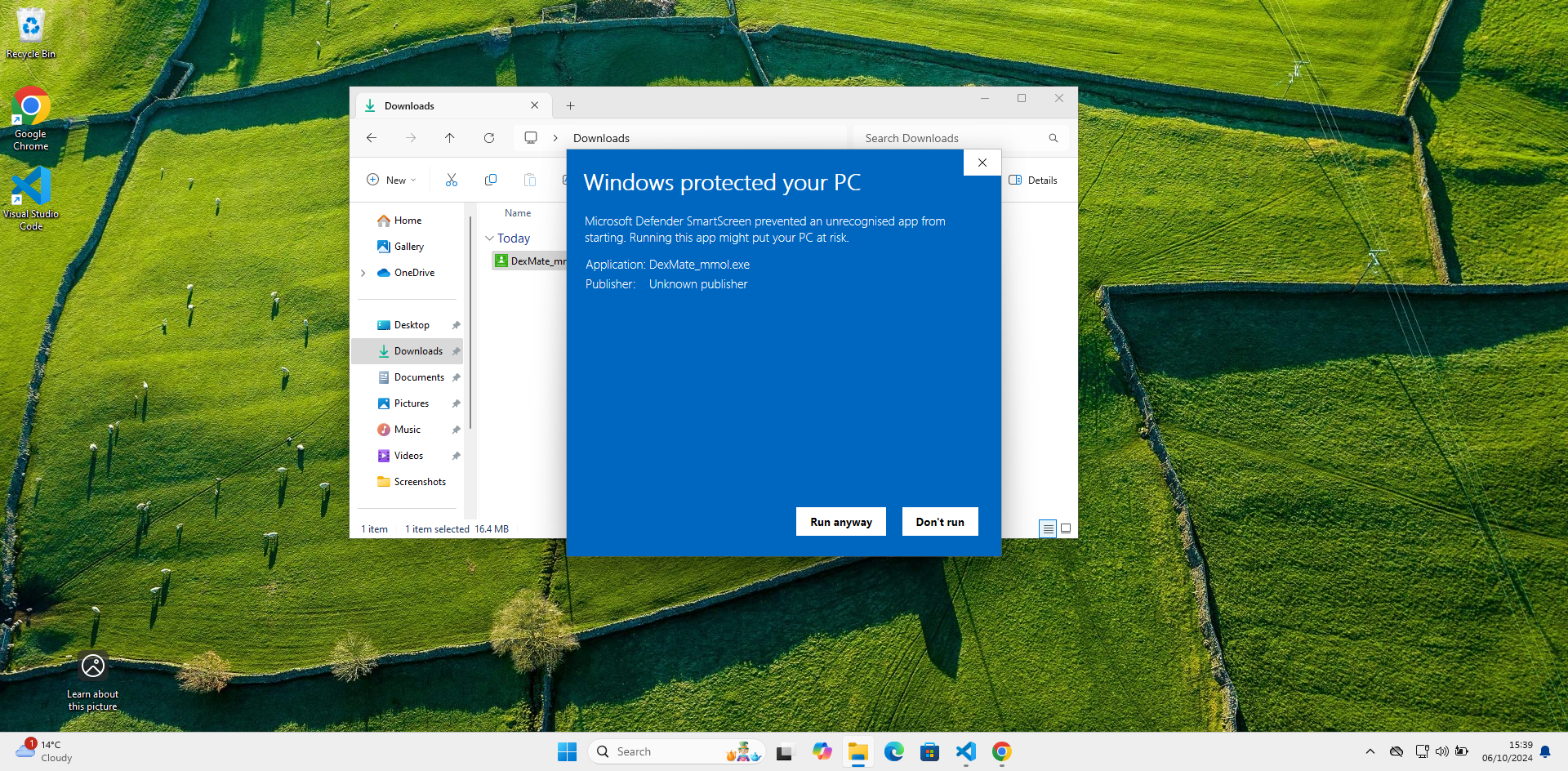This screenshot has height=771, width=1568.
Task: Click the Paste icon in toolbar
Action: point(530,180)
